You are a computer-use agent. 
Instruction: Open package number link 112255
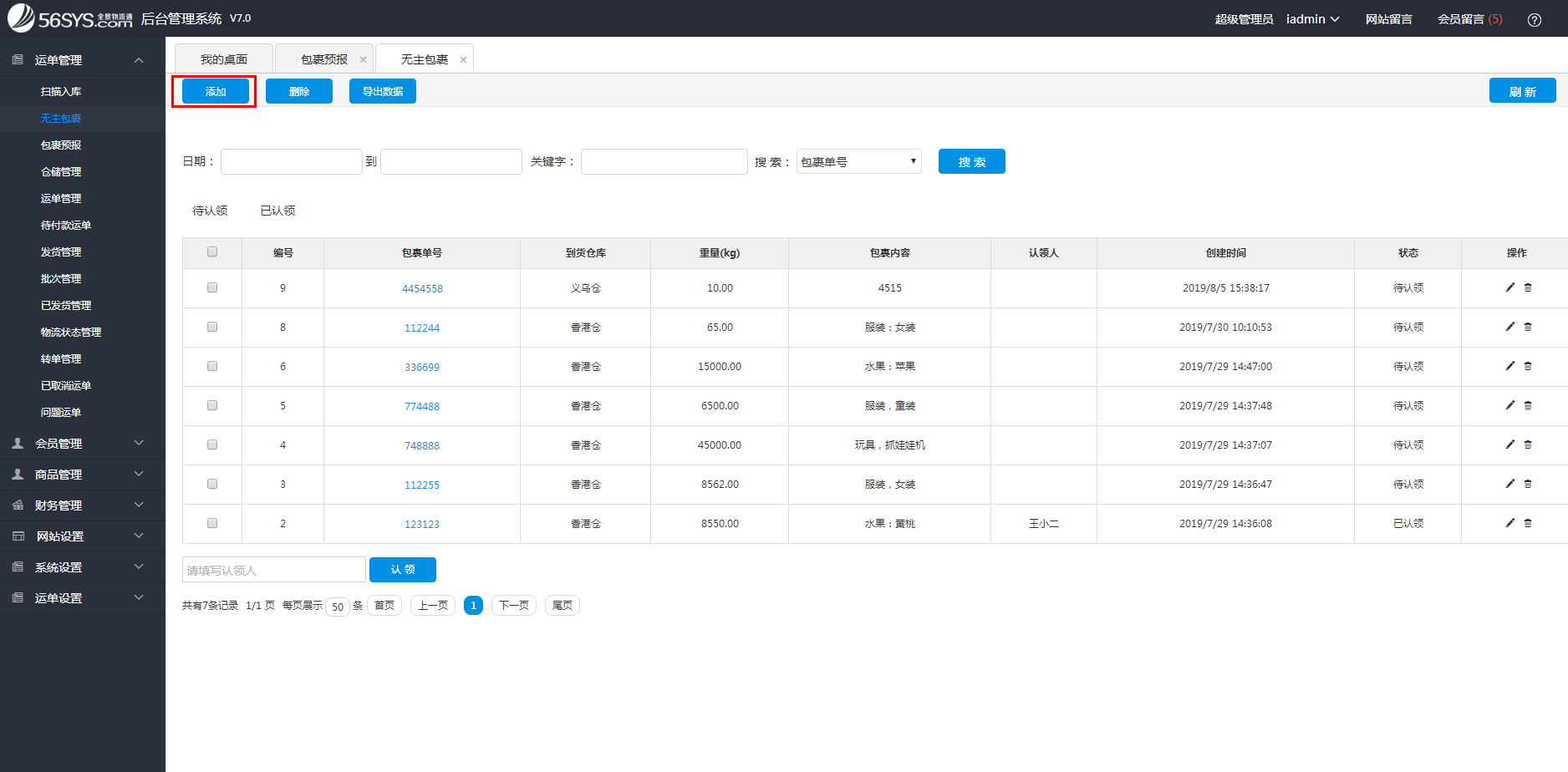click(x=422, y=485)
